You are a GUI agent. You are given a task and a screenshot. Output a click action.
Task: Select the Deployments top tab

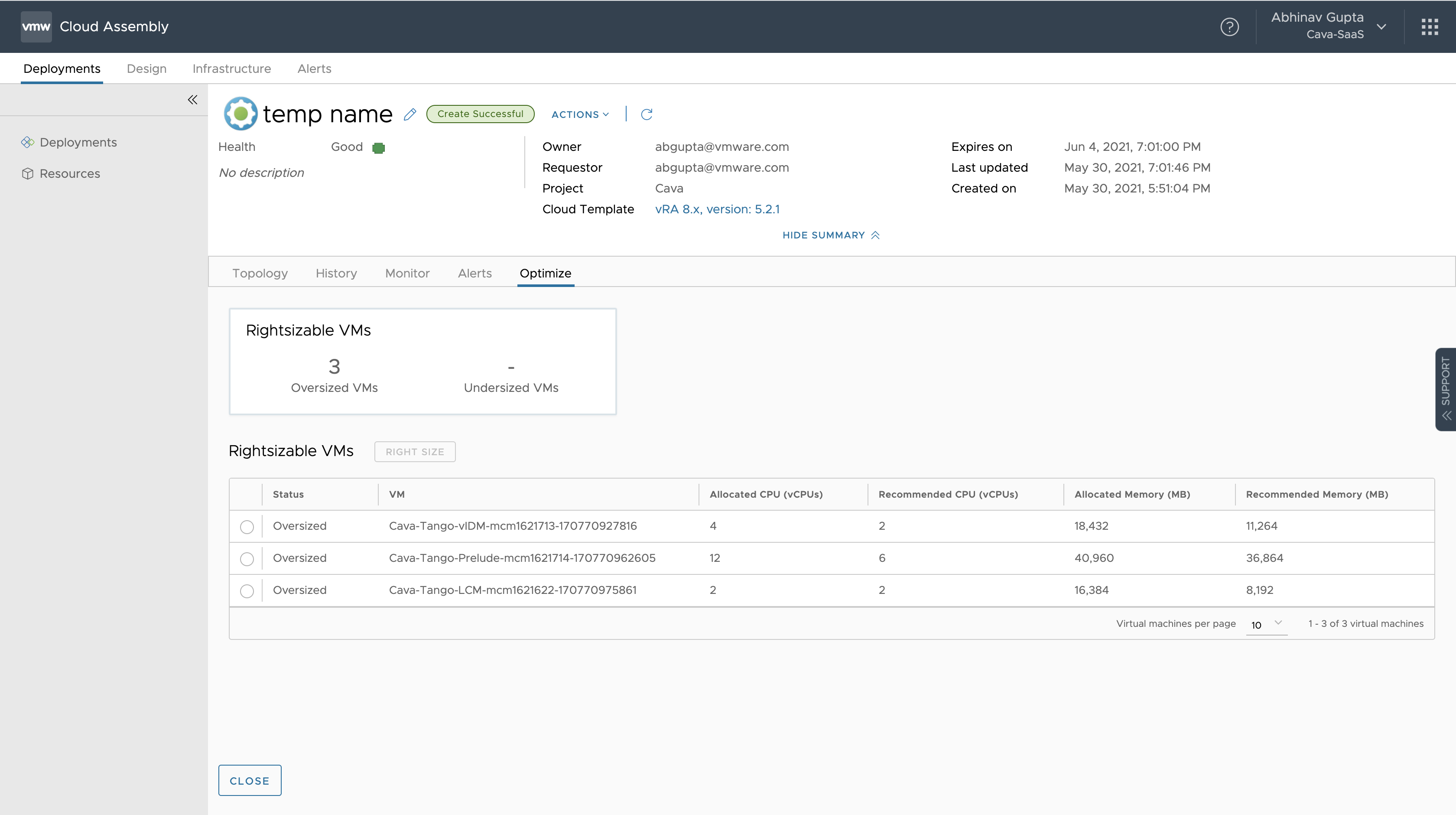62,68
